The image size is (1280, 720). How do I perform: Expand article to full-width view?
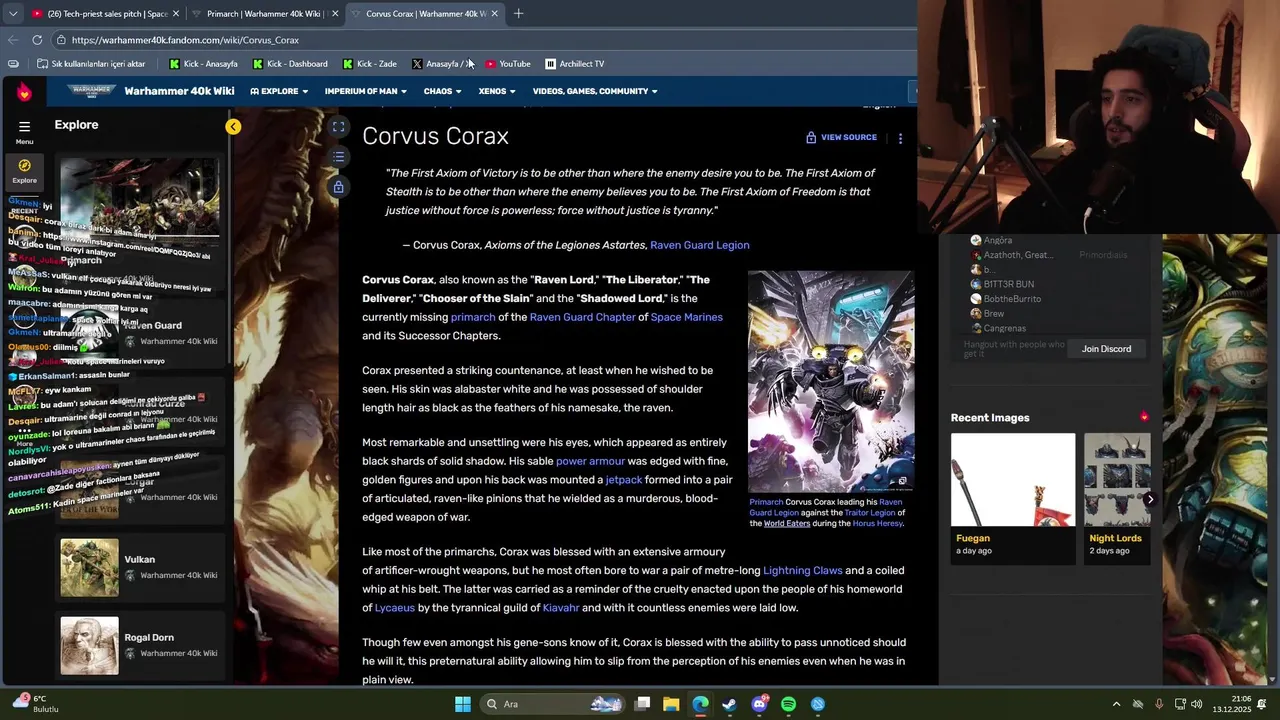click(x=339, y=127)
